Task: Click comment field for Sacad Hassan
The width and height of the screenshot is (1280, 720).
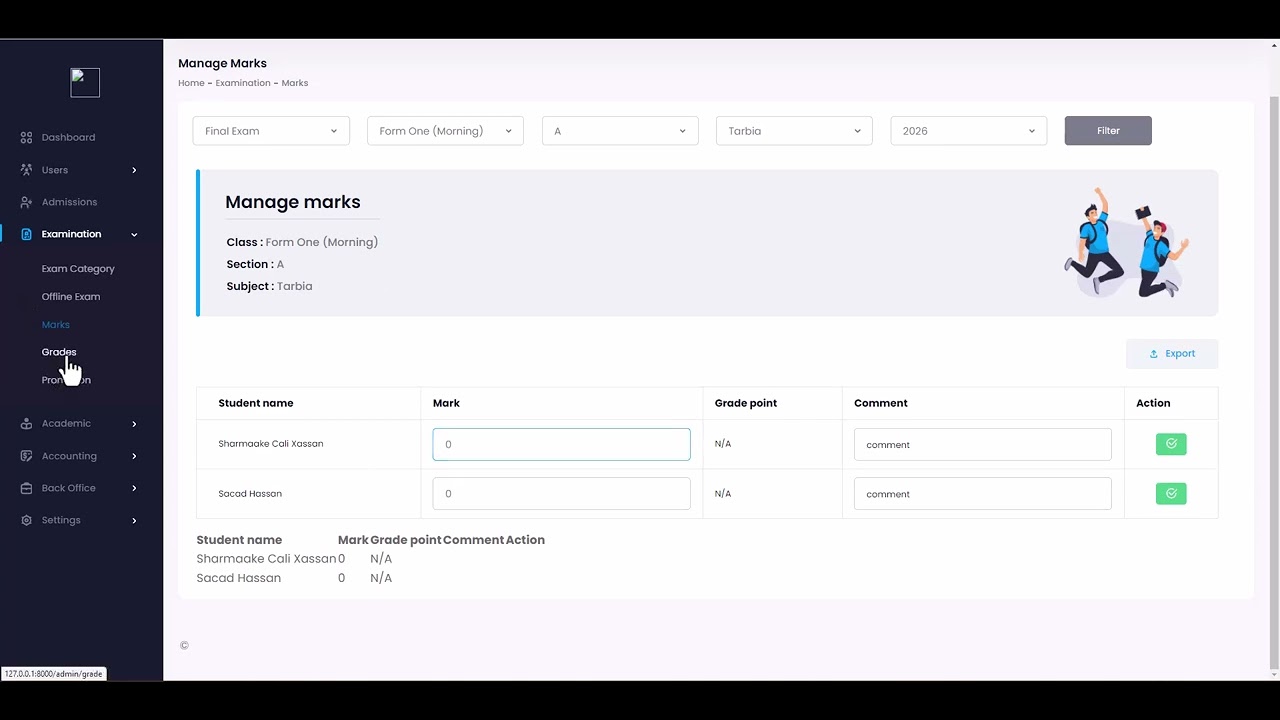Action: pyautogui.click(x=982, y=494)
